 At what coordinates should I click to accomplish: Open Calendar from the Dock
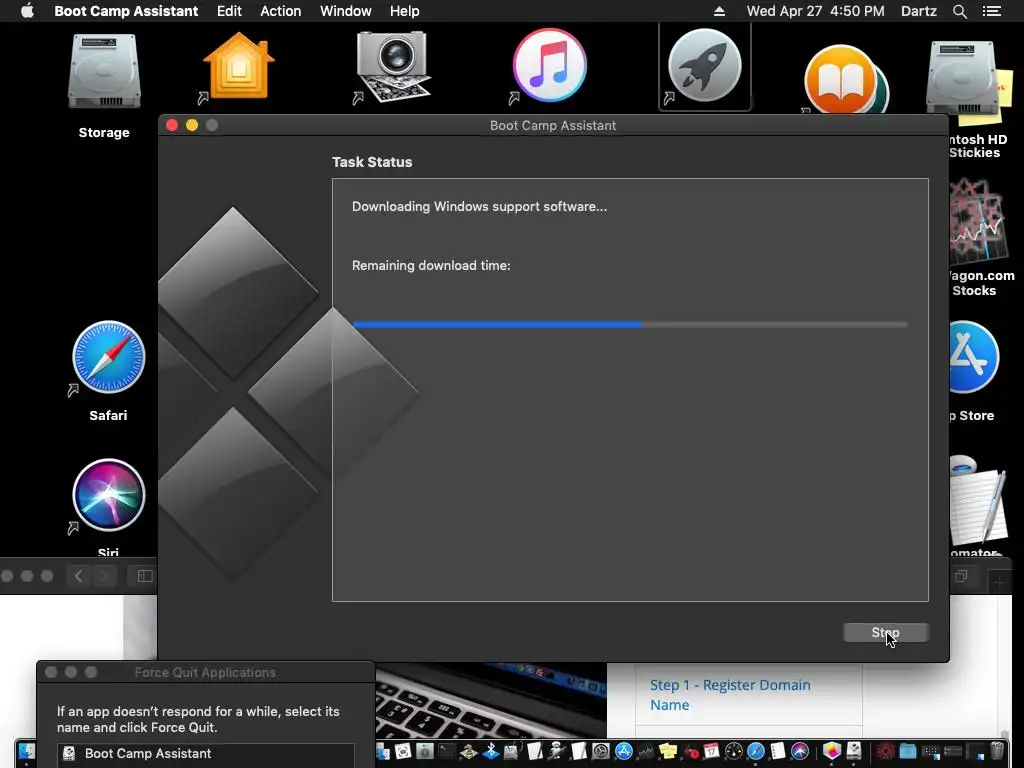click(x=711, y=751)
